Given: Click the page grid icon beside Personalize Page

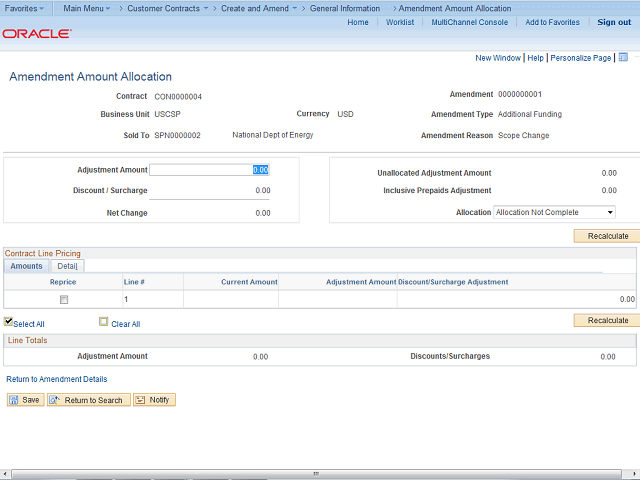Looking at the screenshot, I should click(623, 58).
